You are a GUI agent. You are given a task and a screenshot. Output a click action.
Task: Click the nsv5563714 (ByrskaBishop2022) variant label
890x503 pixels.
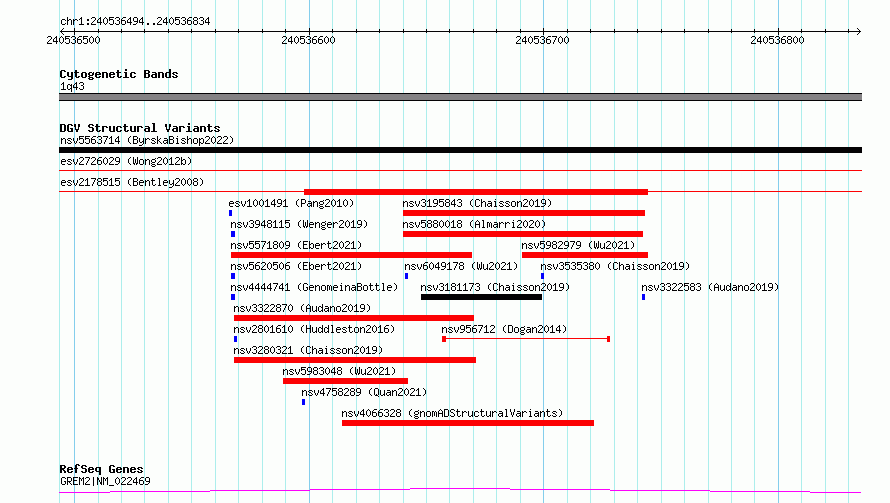tap(147, 140)
